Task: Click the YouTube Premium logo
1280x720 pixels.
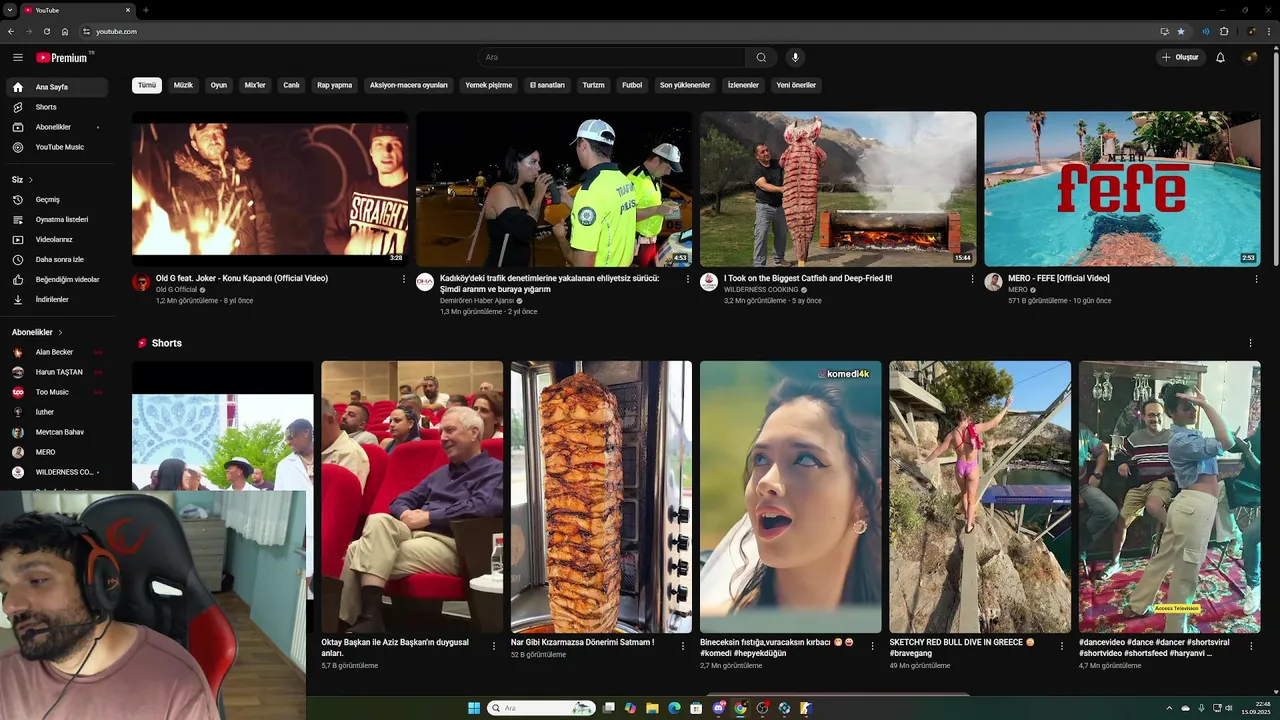Action: point(63,57)
